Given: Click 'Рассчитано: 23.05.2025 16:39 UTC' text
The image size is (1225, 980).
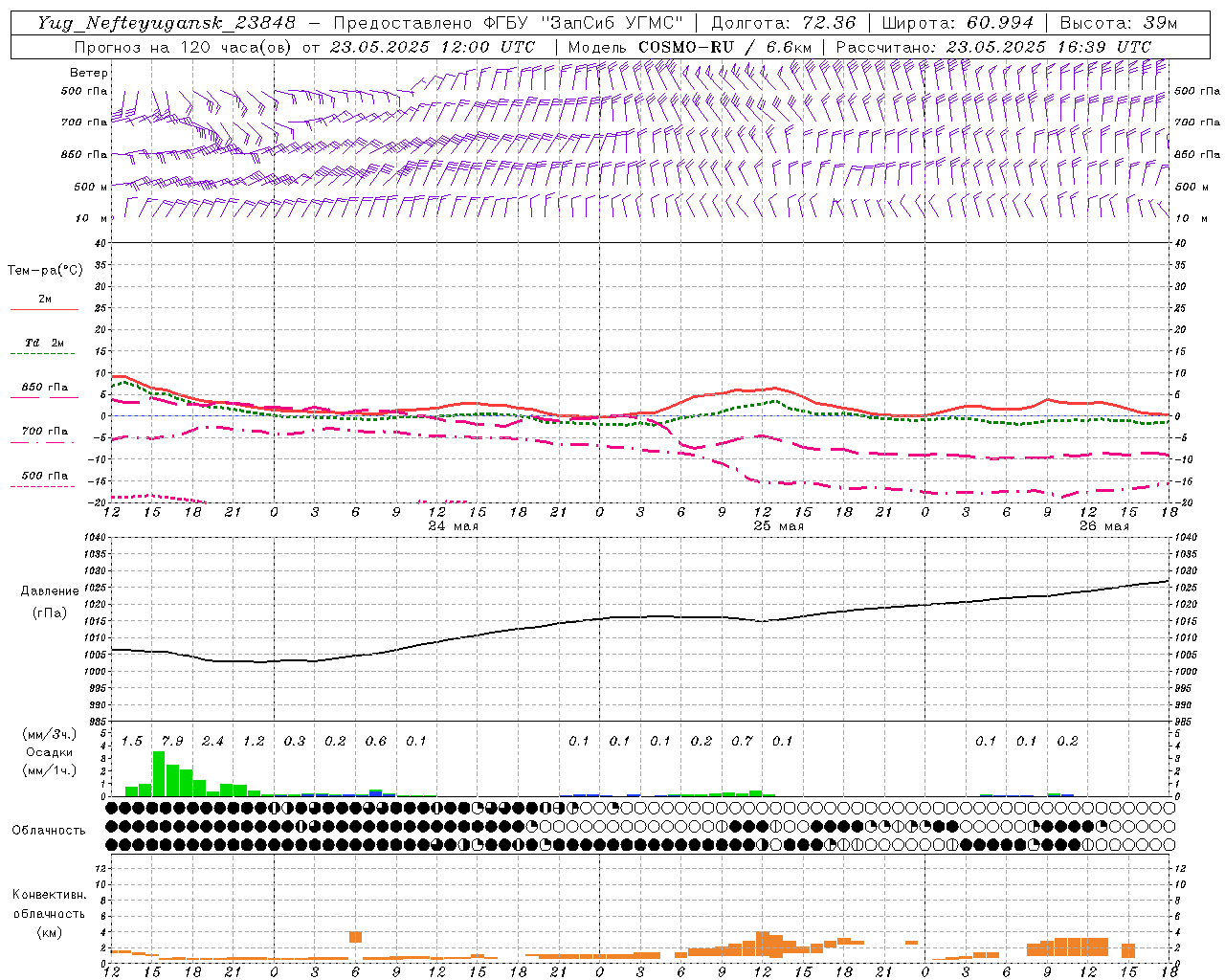Looking at the screenshot, I should [993, 47].
